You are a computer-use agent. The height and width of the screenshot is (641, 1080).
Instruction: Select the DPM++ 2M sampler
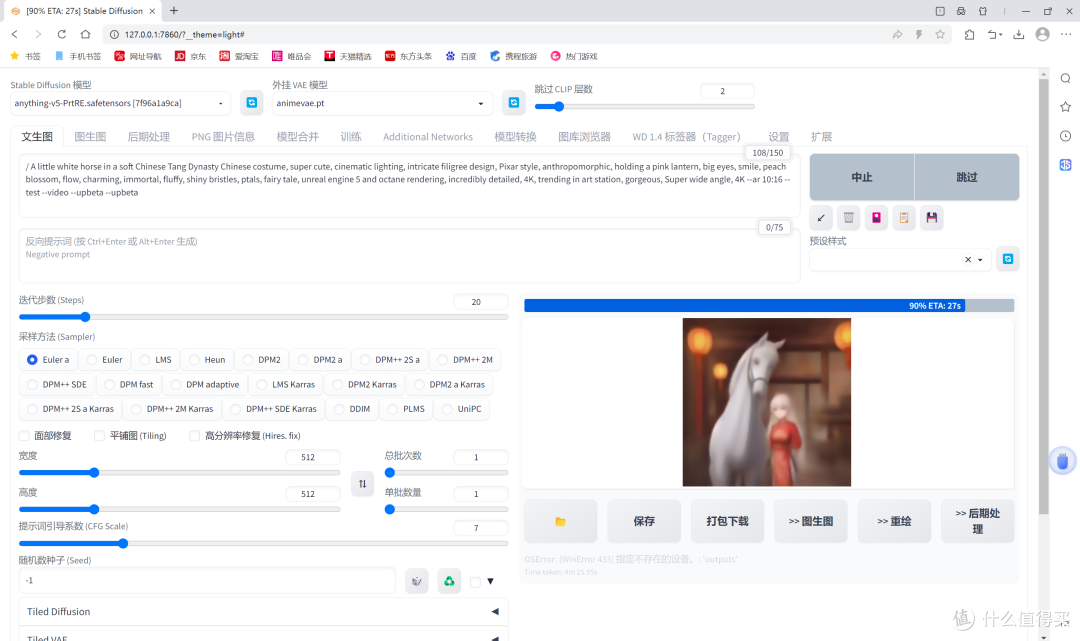click(x=465, y=359)
